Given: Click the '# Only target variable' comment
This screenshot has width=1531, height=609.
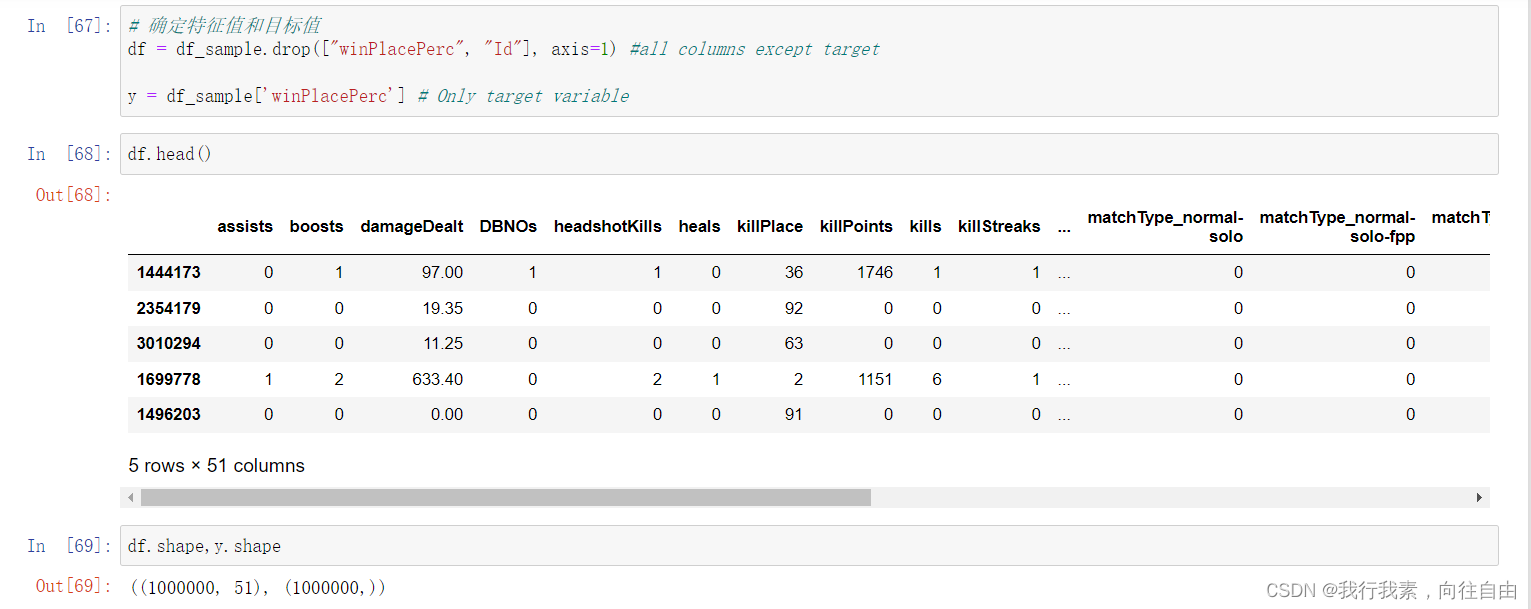Looking at the screenshot, I should pyautogui.click(x=523, y=96).
